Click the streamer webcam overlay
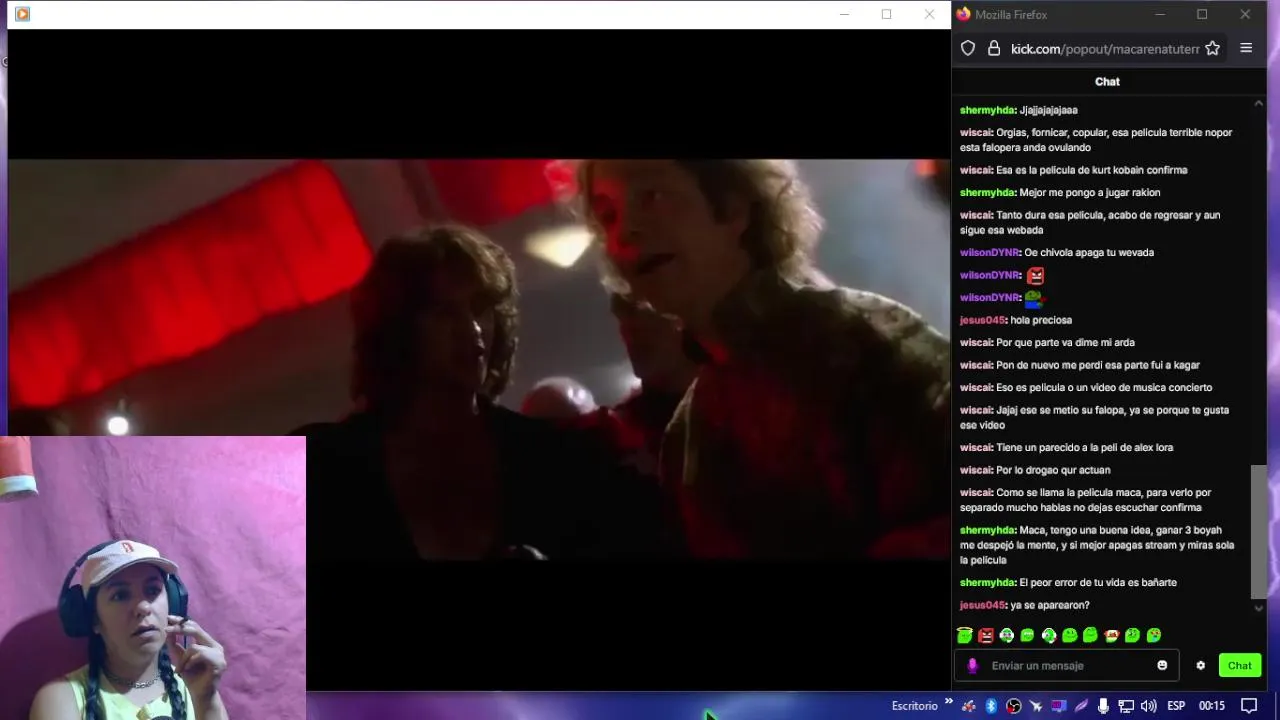Image resolution: width=1280 pixels, height=720 pixels. pyautogui.click(x=153, y=577)
